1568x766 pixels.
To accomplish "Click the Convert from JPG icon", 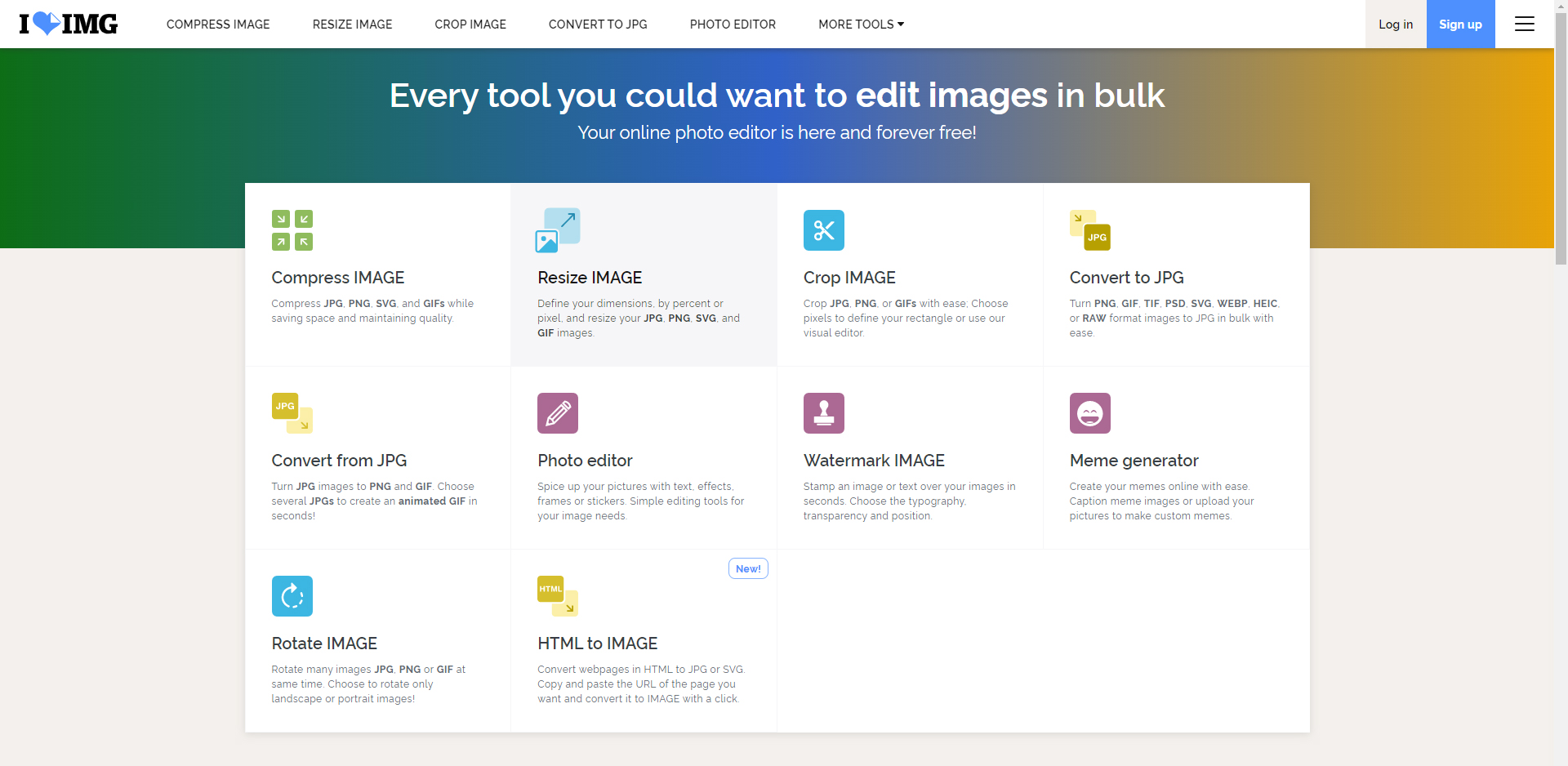I will click(x=292, y=413).
